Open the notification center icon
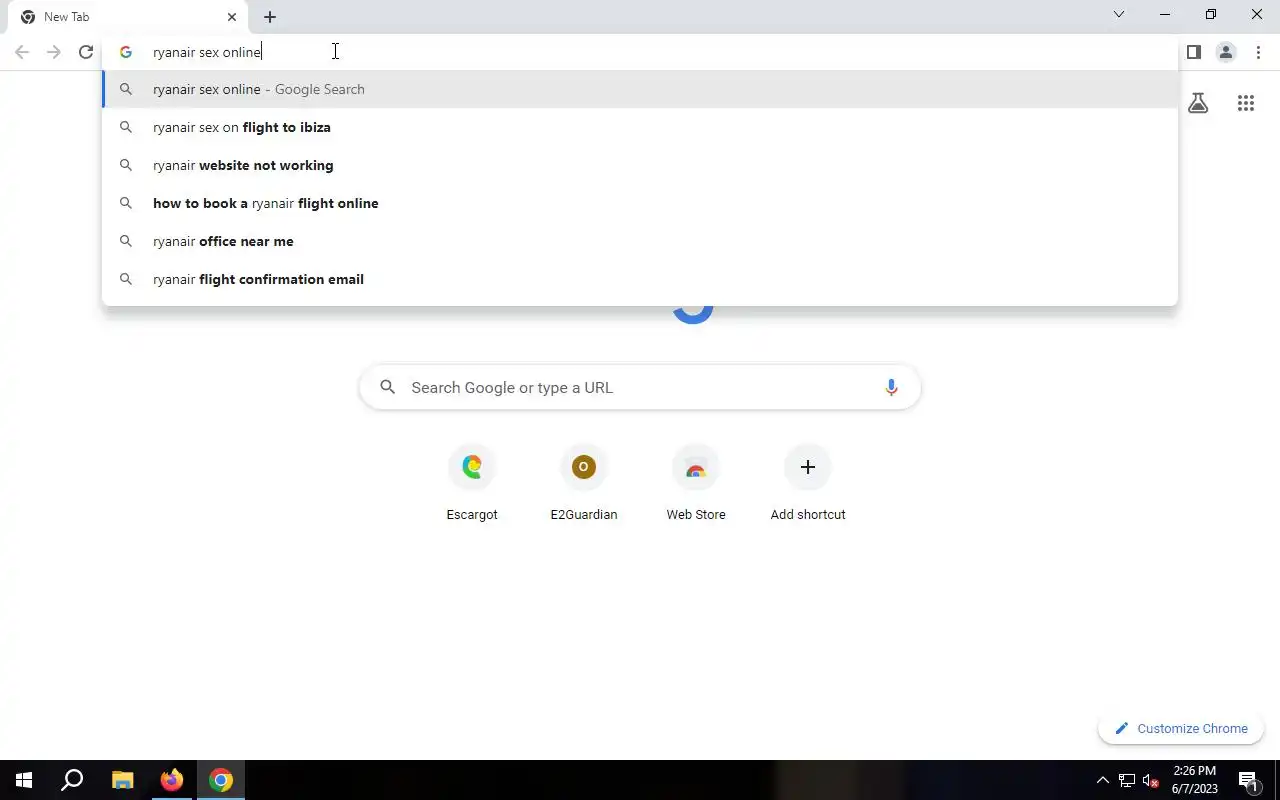1280x800 pixels. 1248,780
